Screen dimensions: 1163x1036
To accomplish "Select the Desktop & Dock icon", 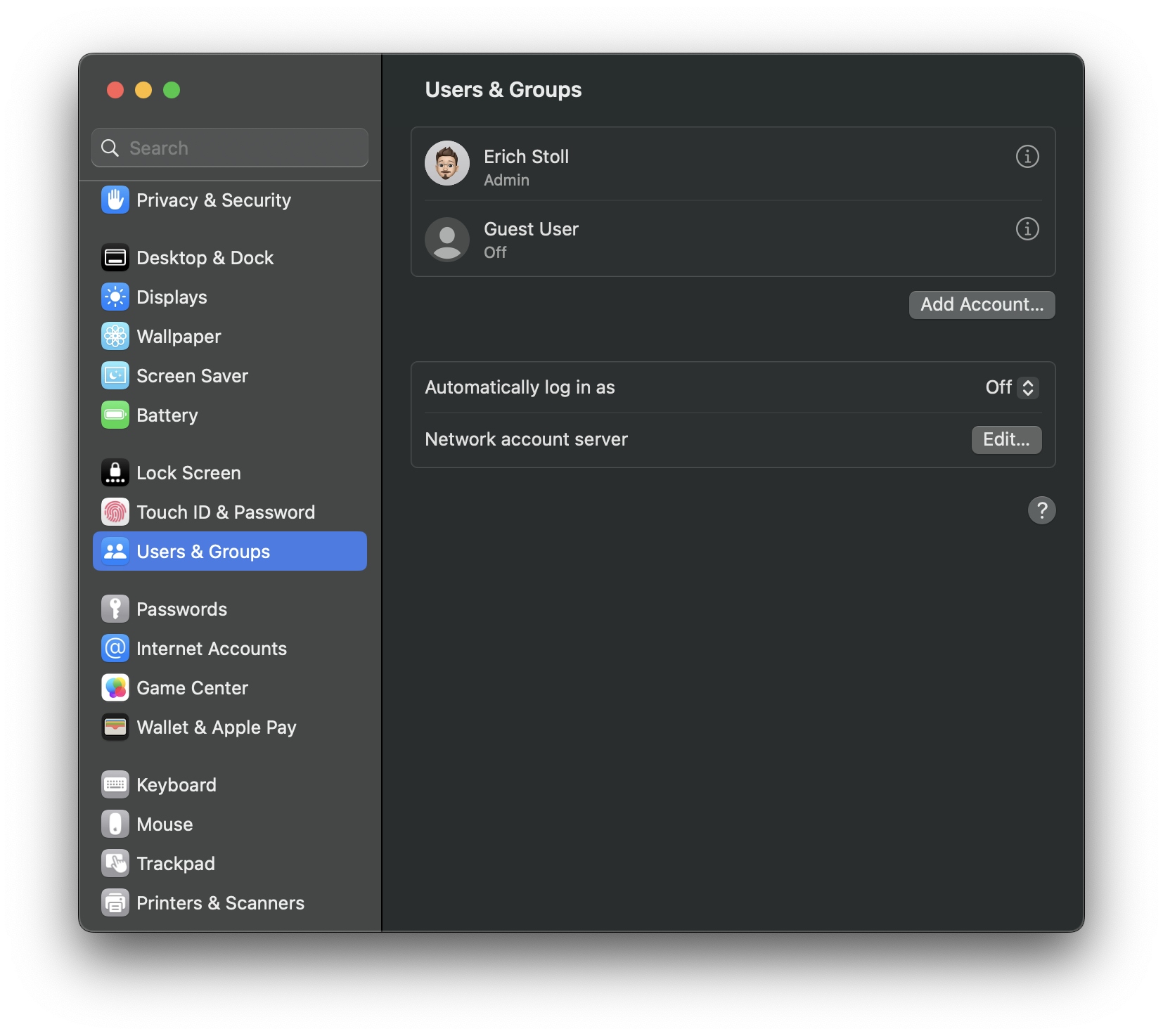I will 115,257.
